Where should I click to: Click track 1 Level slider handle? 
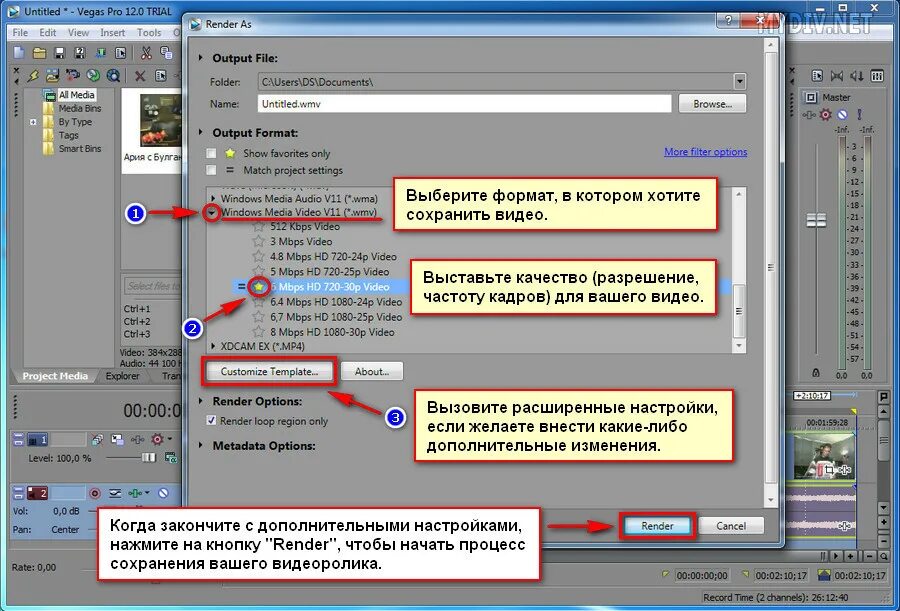(149, 458)
